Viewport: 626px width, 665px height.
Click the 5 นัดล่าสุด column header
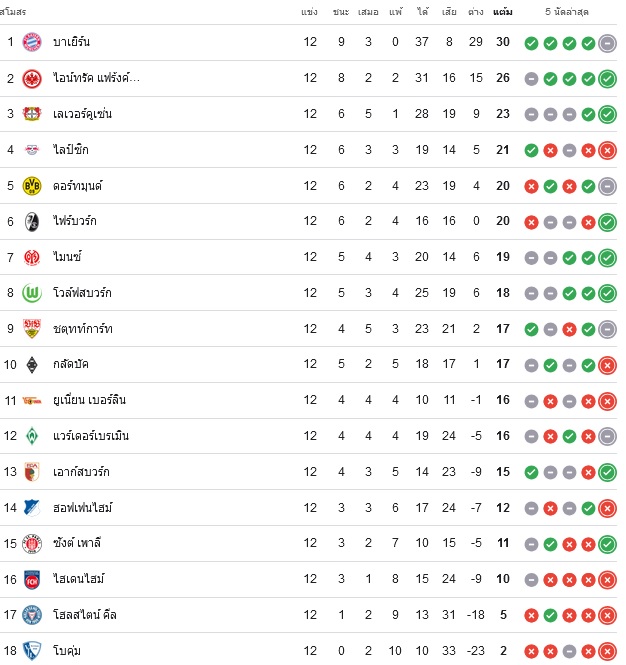[x=567, y=12]
